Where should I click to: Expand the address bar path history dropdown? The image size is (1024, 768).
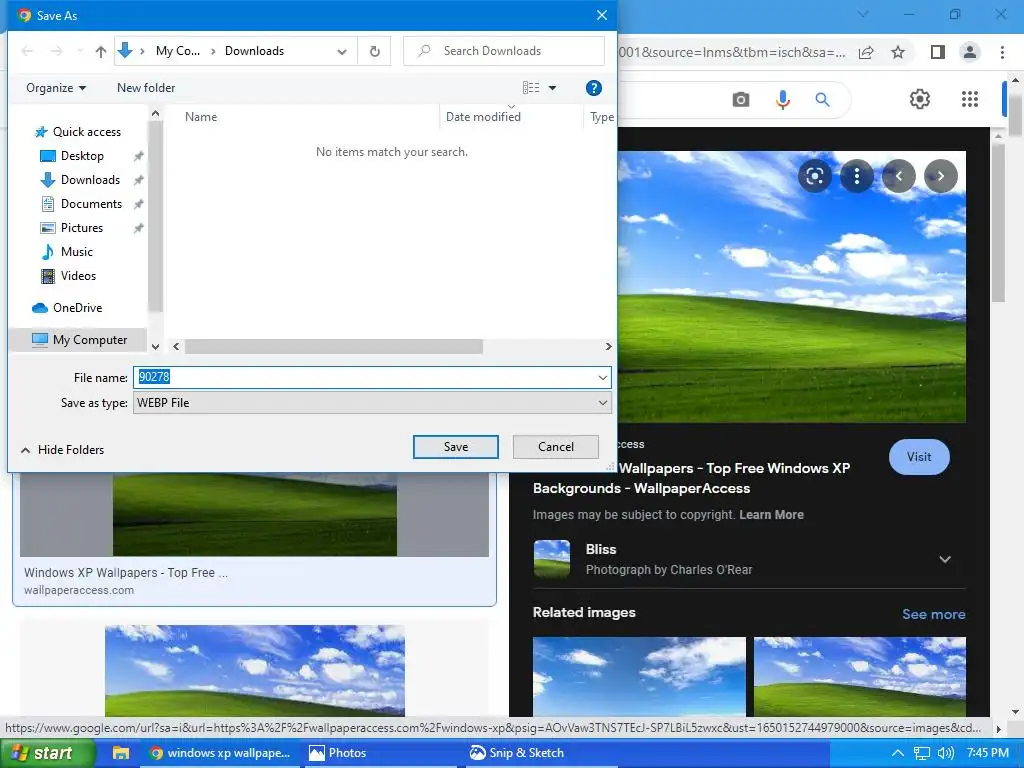click(x=342, y=51)
